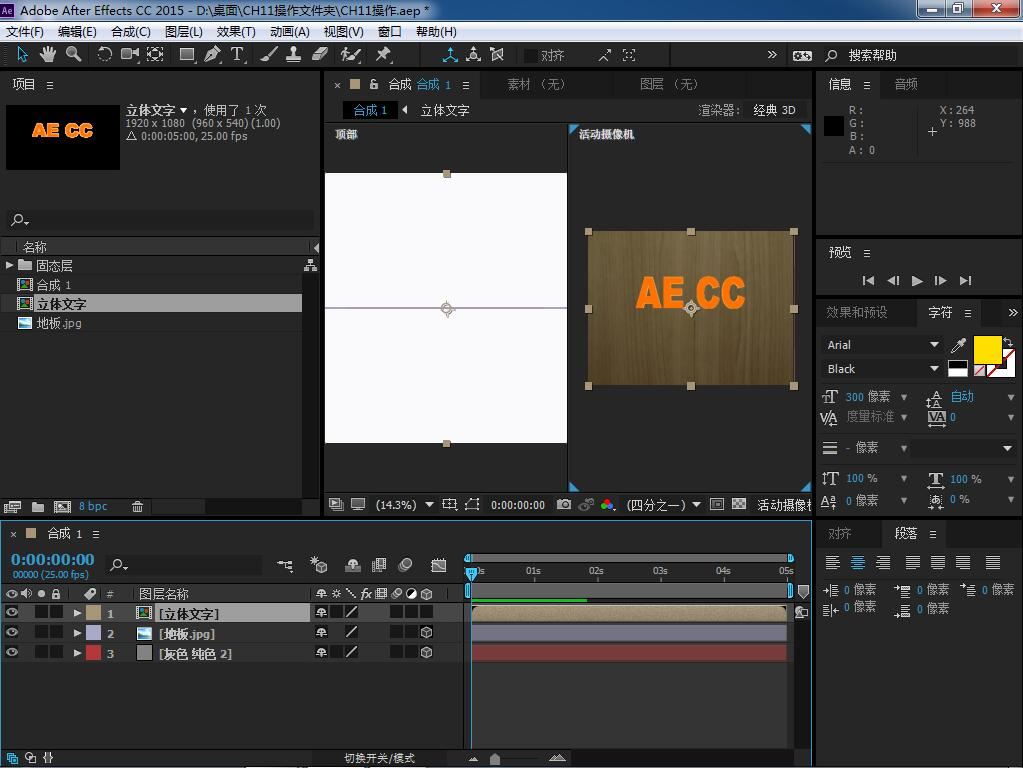Select the Rectangle shape tool
This screenshot has width=1023, height=768.
[x=187, y=55]
